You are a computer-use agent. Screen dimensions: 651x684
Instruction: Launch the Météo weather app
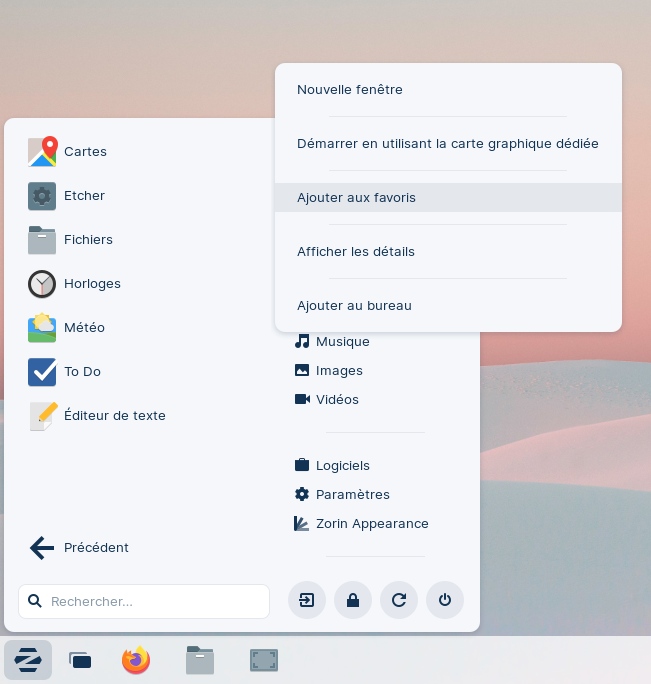42,328
